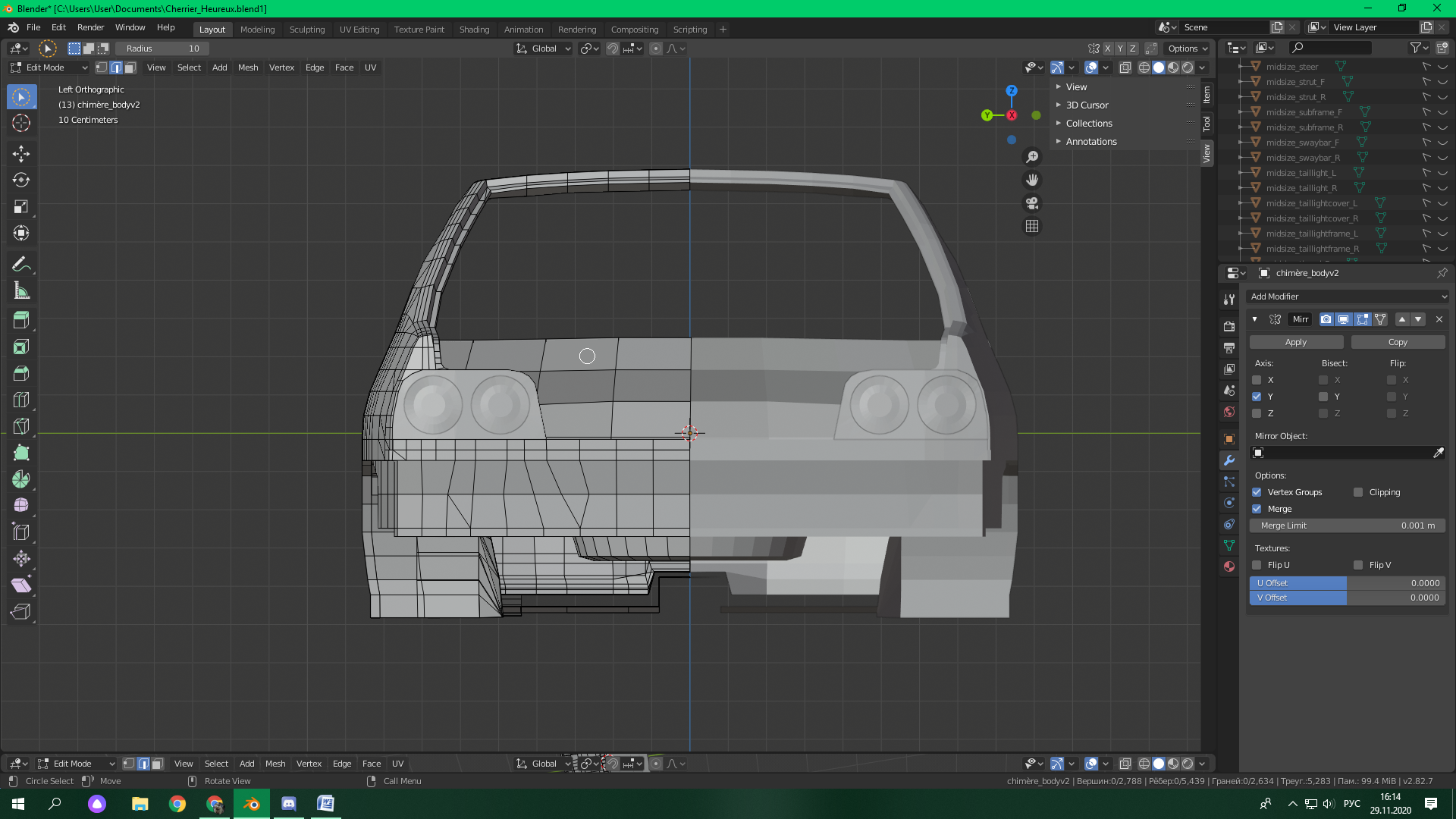Disable the Merge option checkbox
Viewport: 1456px width, 819px height.
[x=1257, y=509]
